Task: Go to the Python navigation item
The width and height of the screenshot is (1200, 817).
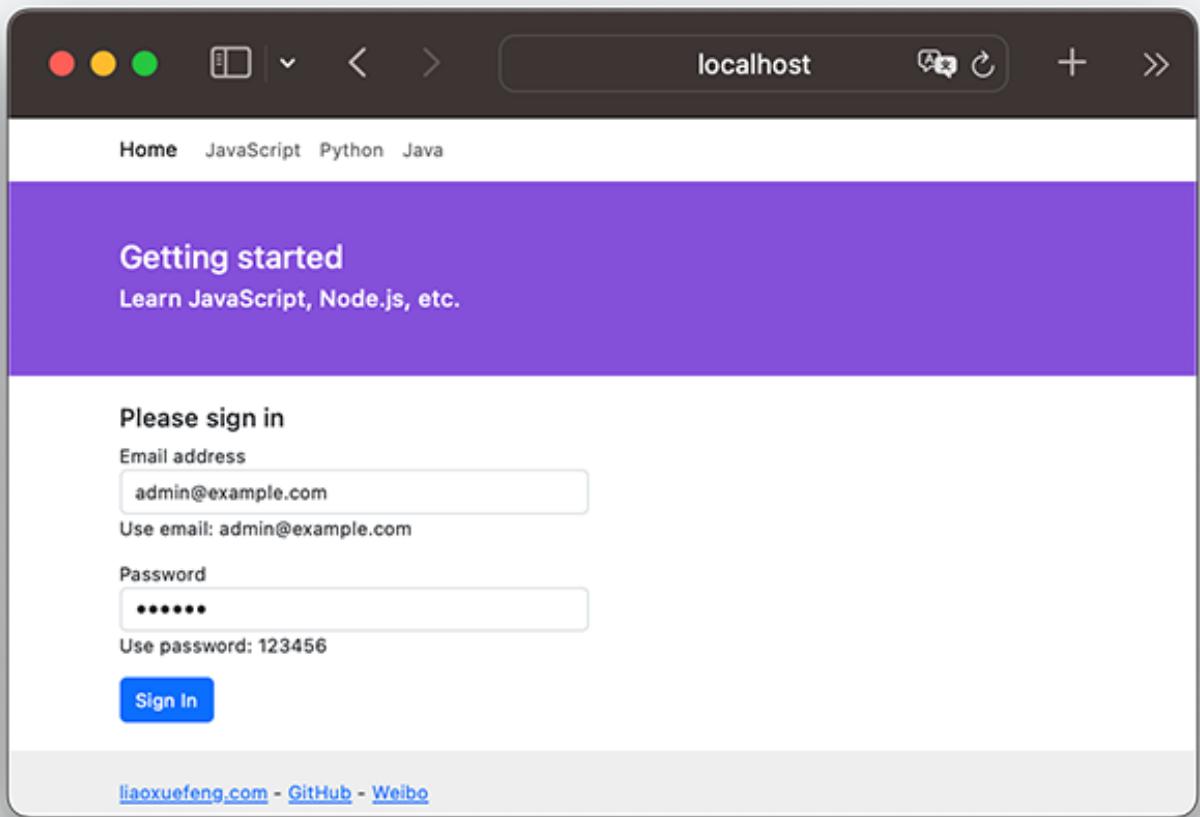Action: click(x=351, y=150)
